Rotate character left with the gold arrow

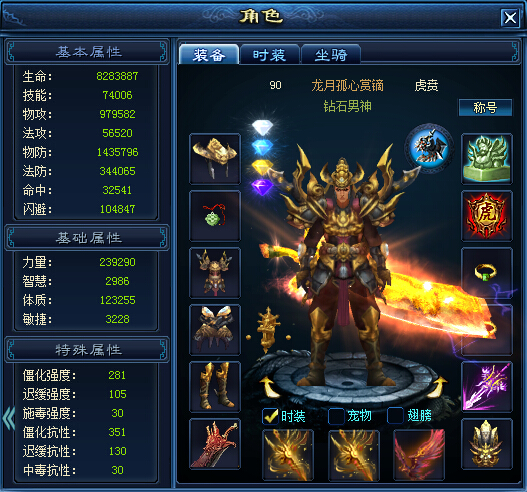[x=269, y=387]
